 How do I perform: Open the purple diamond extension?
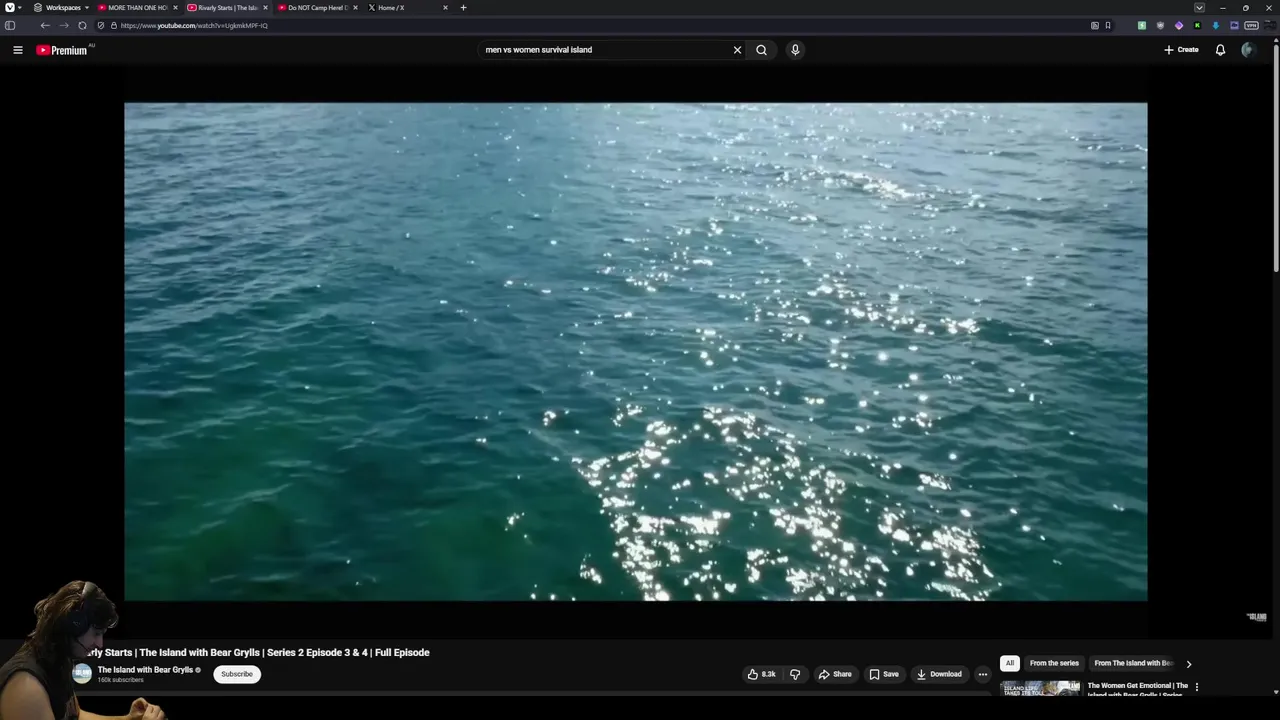(1179, 26)
